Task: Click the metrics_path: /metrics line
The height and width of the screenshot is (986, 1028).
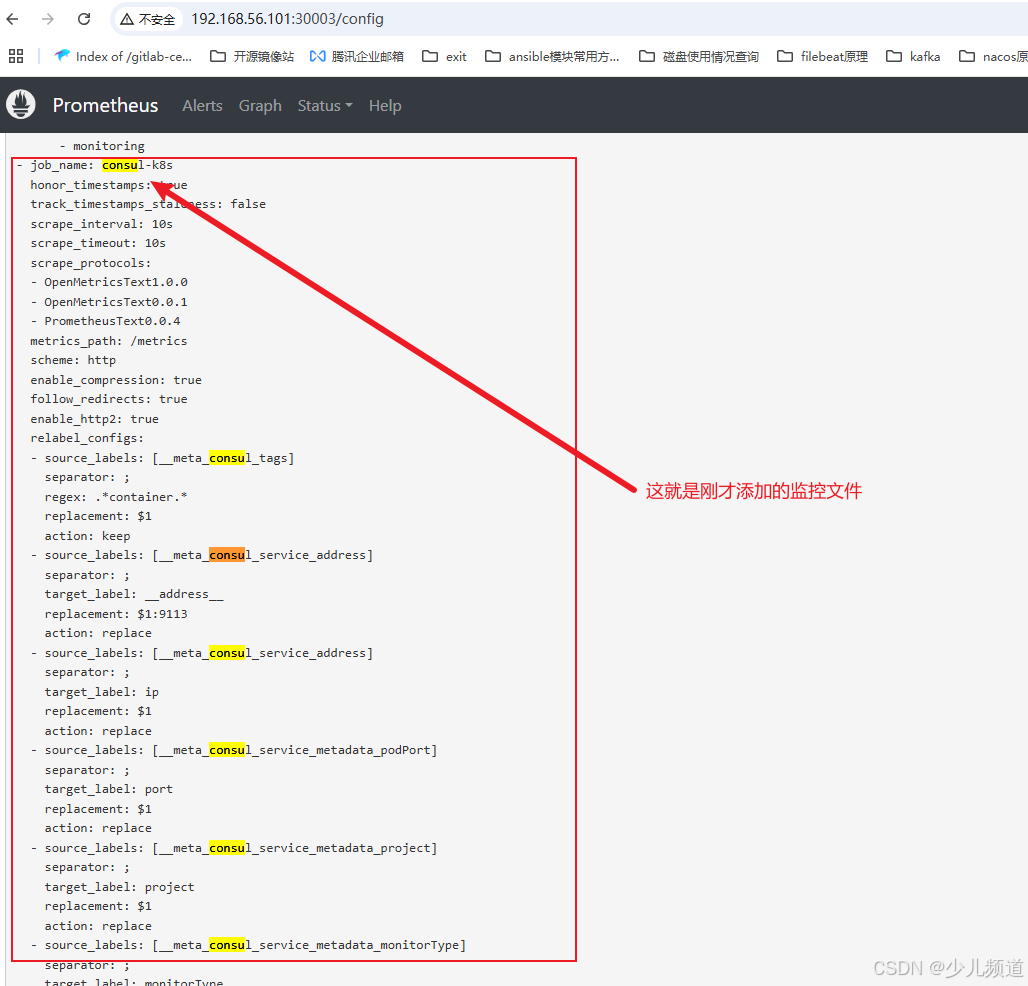Action: pos(109,341)
